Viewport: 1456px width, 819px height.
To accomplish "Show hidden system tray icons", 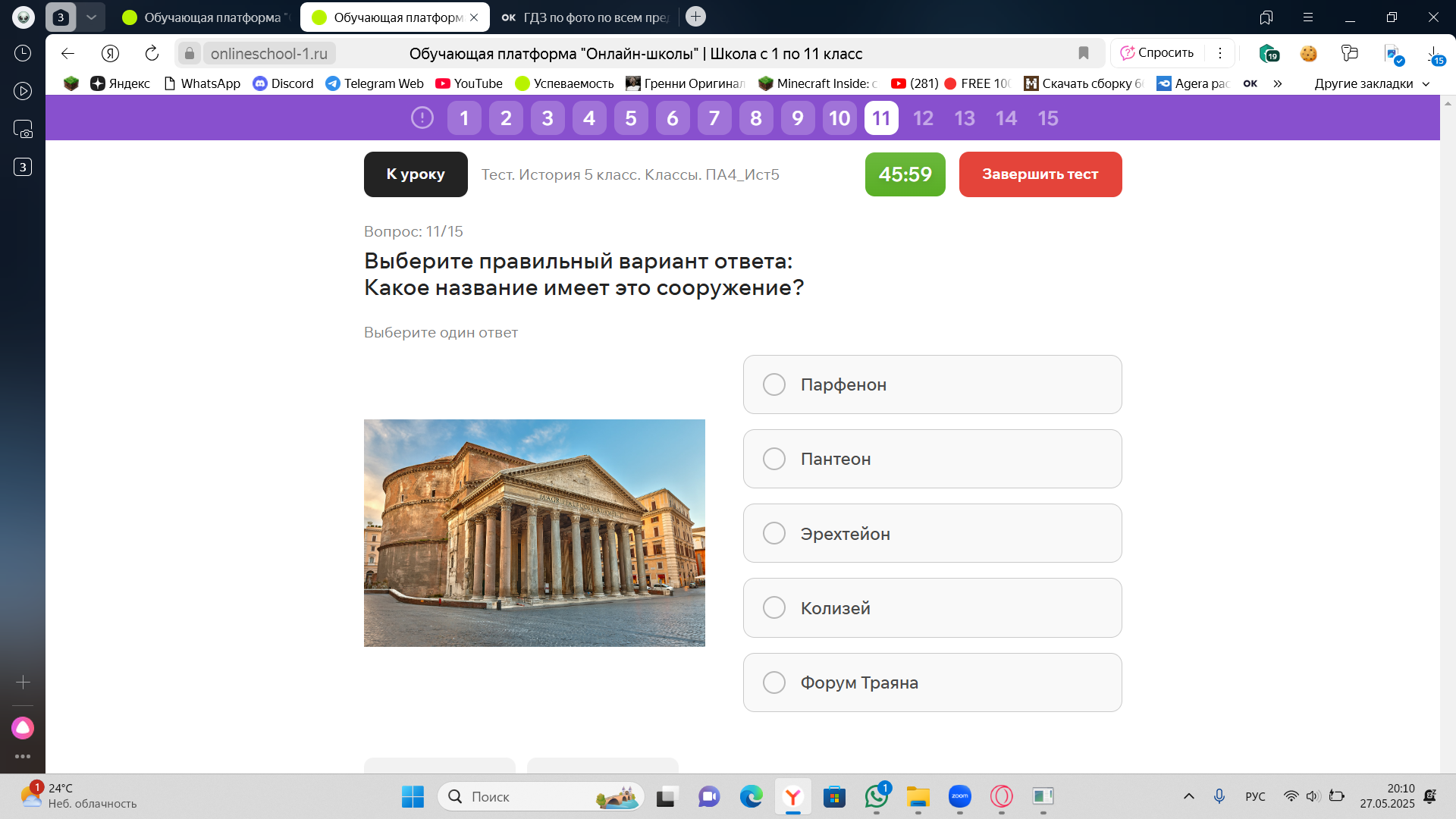I will (x=1189, y=796).
